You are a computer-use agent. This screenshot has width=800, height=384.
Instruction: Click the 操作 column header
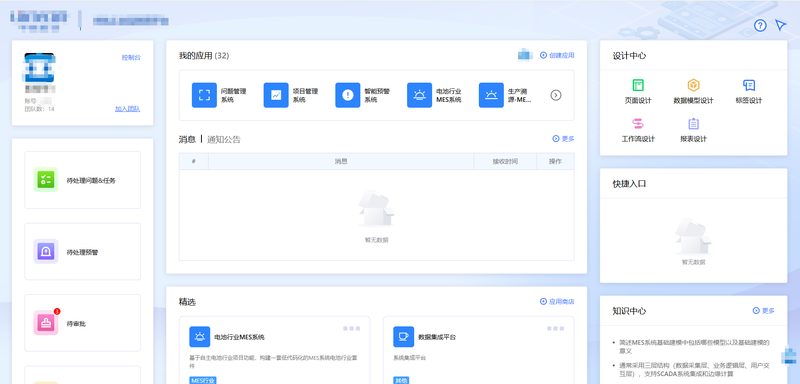555,161
